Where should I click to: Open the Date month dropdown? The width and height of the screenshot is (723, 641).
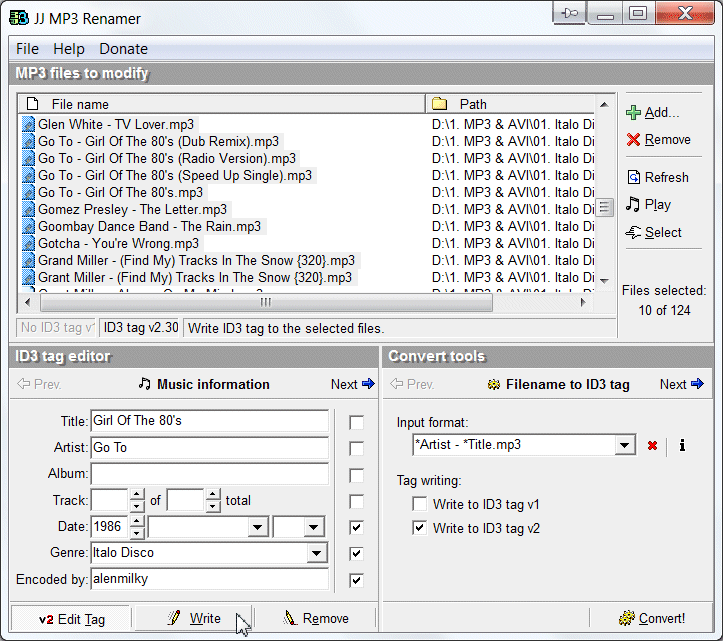(x=258, y=527)
